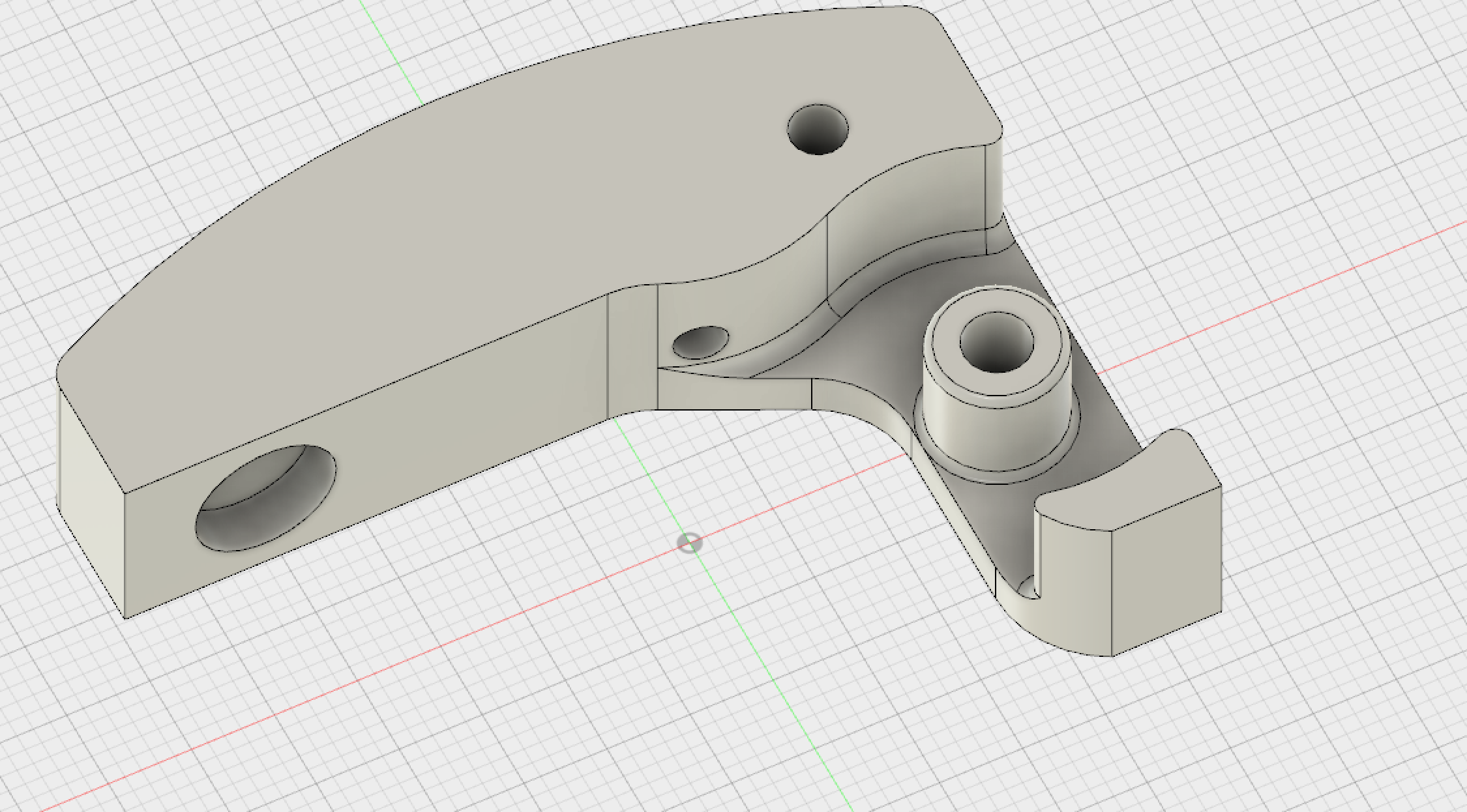Click the fillet ring at the boss base
The image size is (1467, 812).
pos(996,476)
